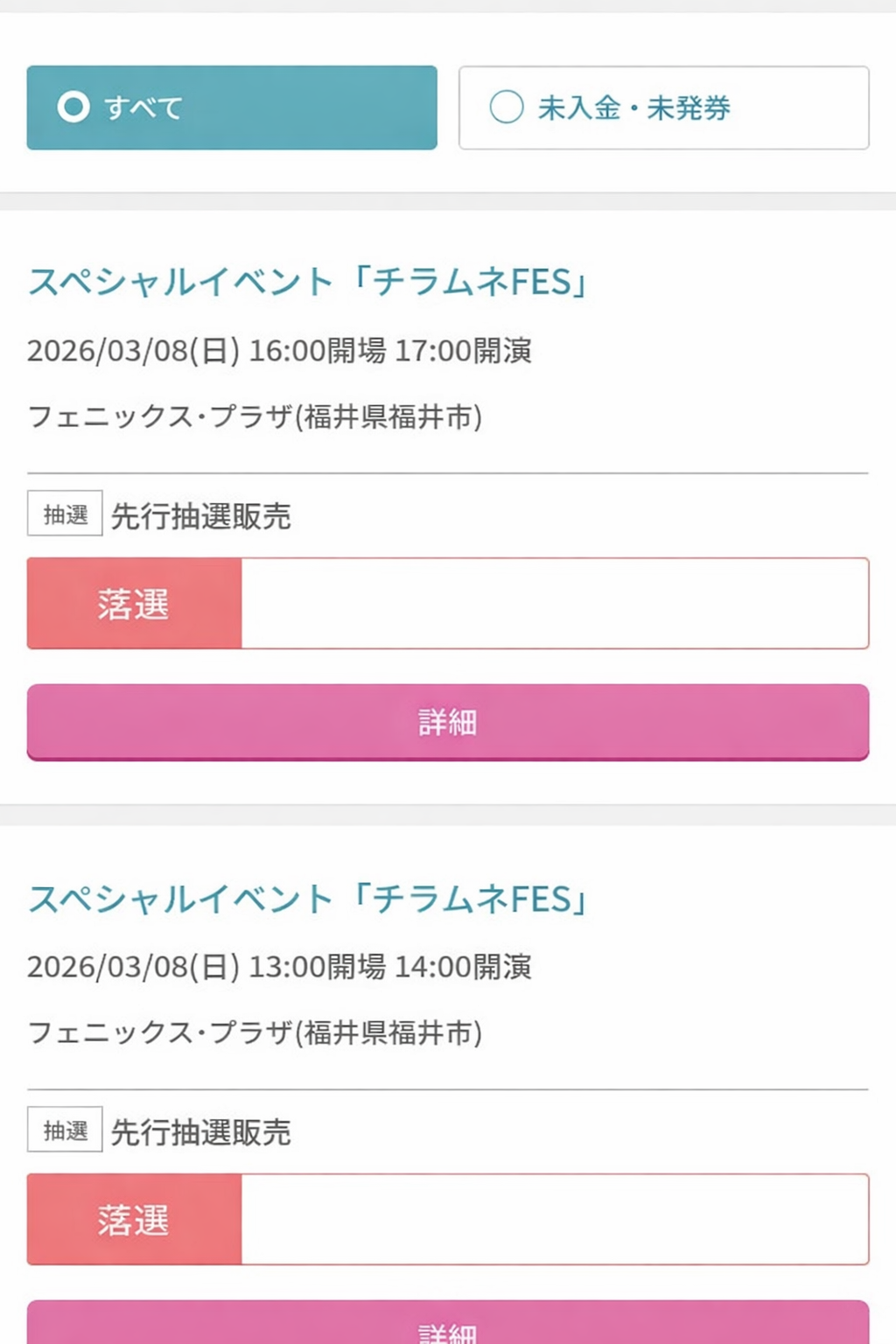
Task: Open the チラムネFES title for the 14:00 show
Action: [308, 899]
